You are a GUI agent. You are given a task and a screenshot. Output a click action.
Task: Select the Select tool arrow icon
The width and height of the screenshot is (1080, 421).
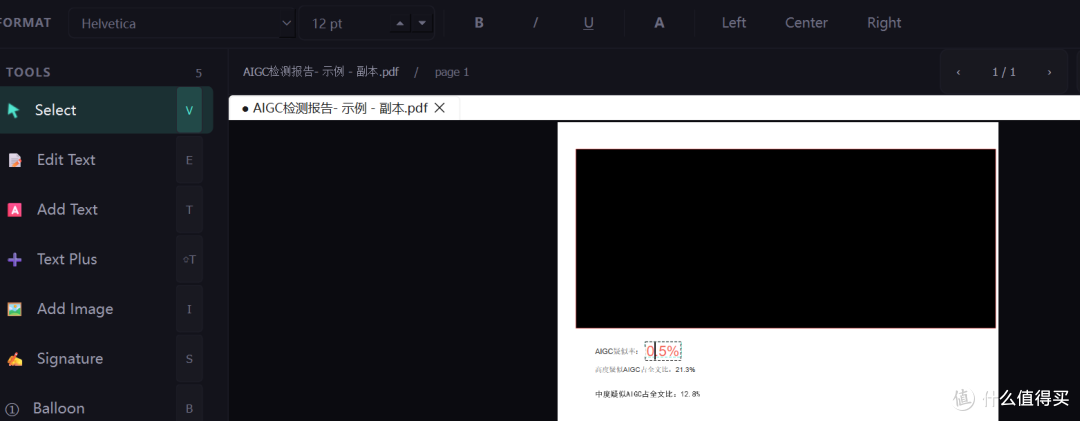[13, 110]
